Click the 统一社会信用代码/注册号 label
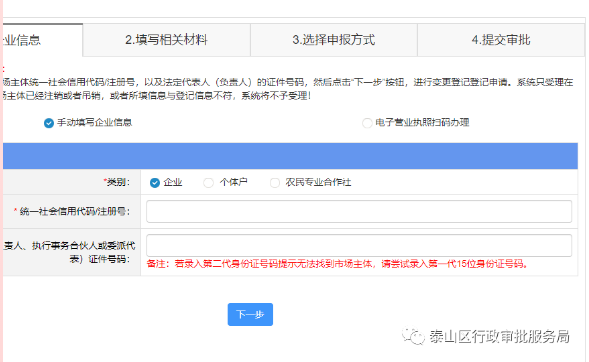Image resolution: width=589 pixels, height=362 pixels. [x=72, y=211]
